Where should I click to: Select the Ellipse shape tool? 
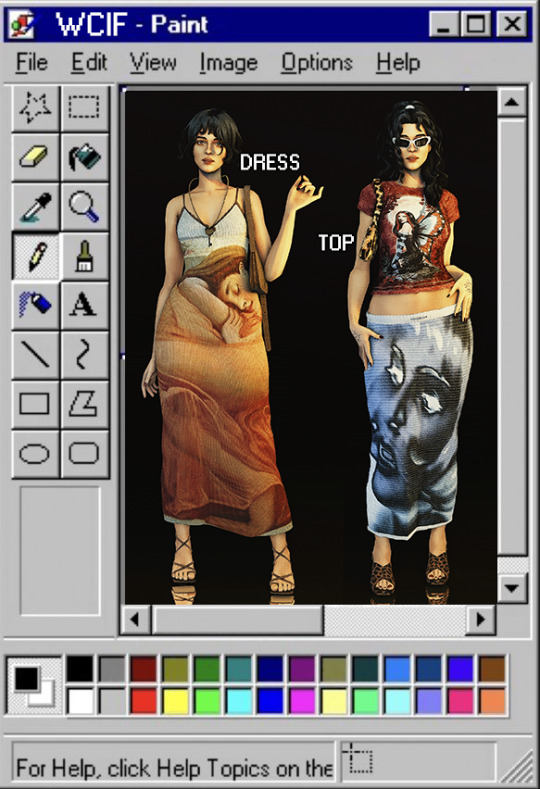coord(35,453)
